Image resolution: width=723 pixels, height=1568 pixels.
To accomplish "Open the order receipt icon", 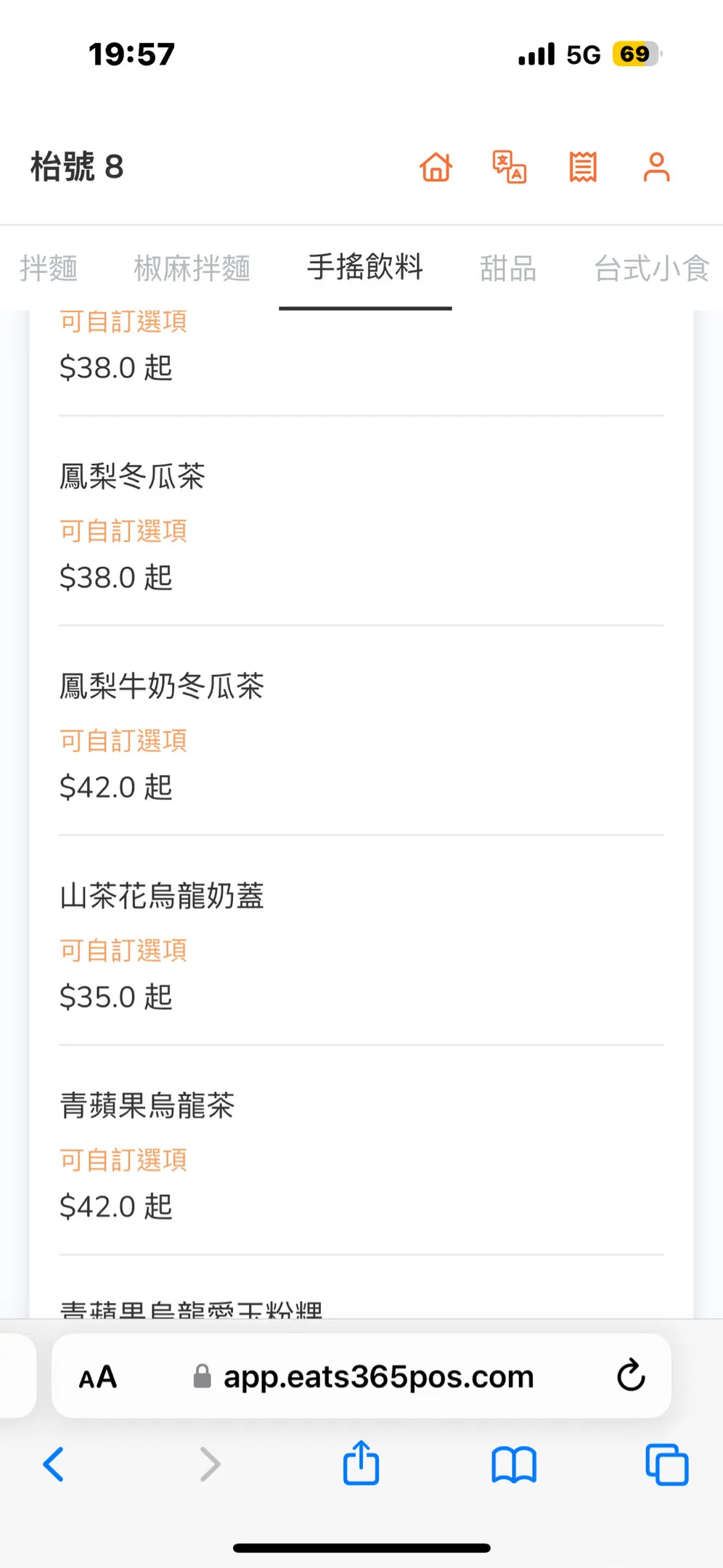I will [x=583, y=167].
